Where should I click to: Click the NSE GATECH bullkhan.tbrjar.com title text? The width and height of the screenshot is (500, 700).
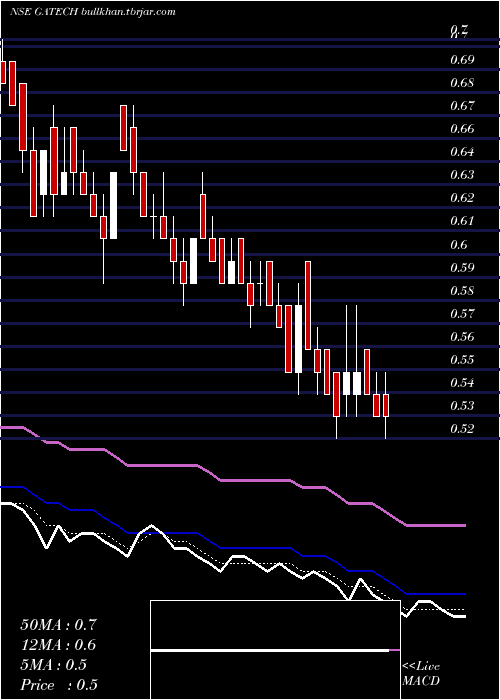(x=92, y=12)
